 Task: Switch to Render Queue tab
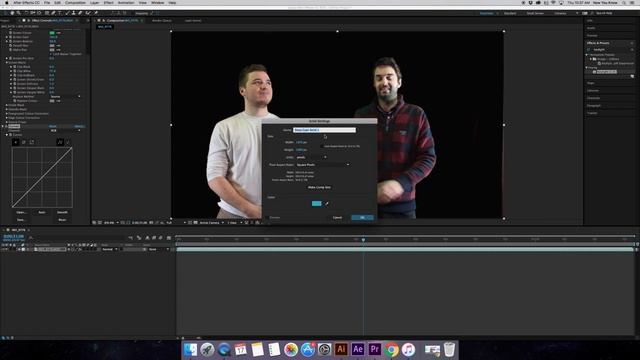click(x=162, y=20)
